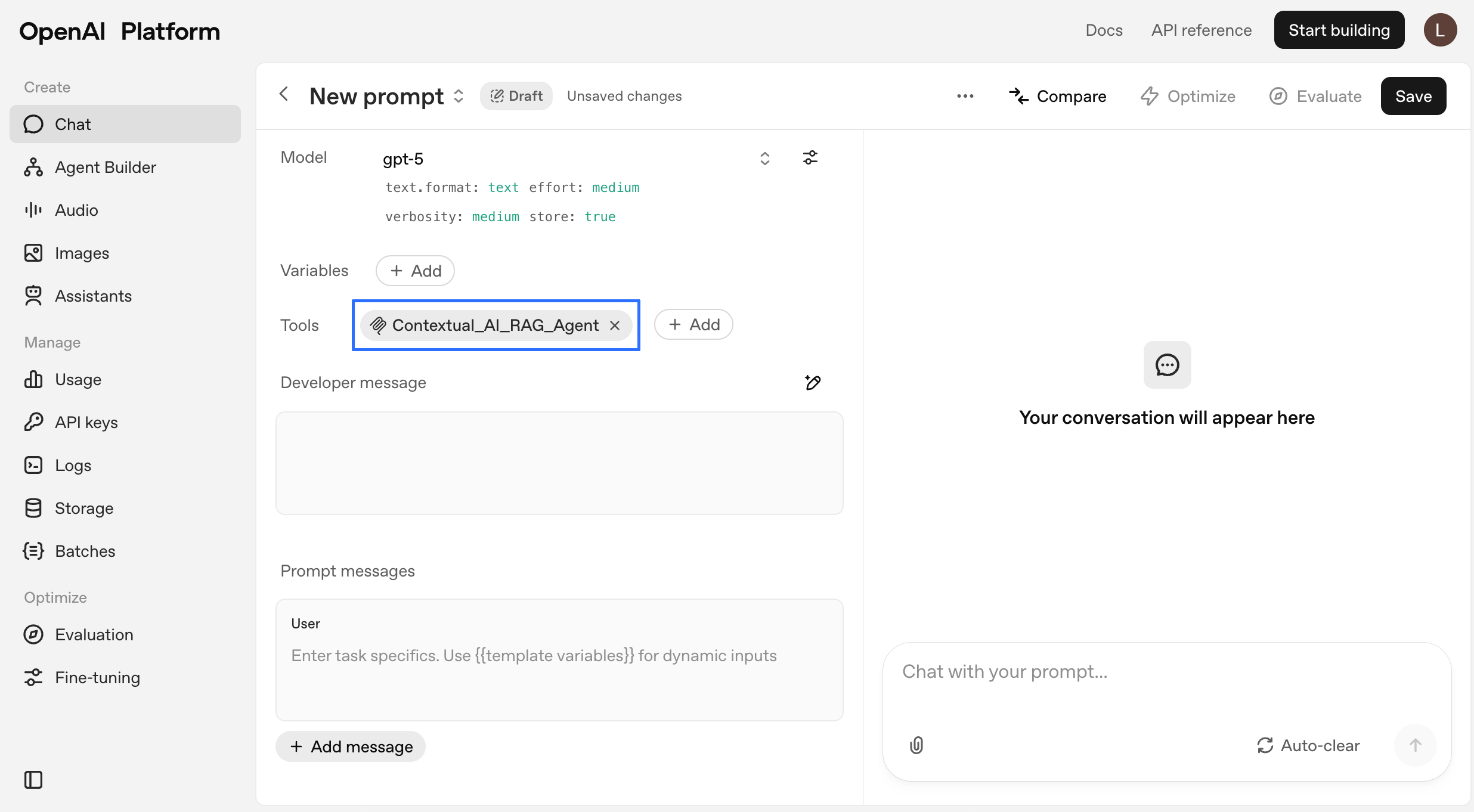Open the Fine-tuning section
Image resolution: width=1474 pixels, height=812 pixels.
pos(97,678)
